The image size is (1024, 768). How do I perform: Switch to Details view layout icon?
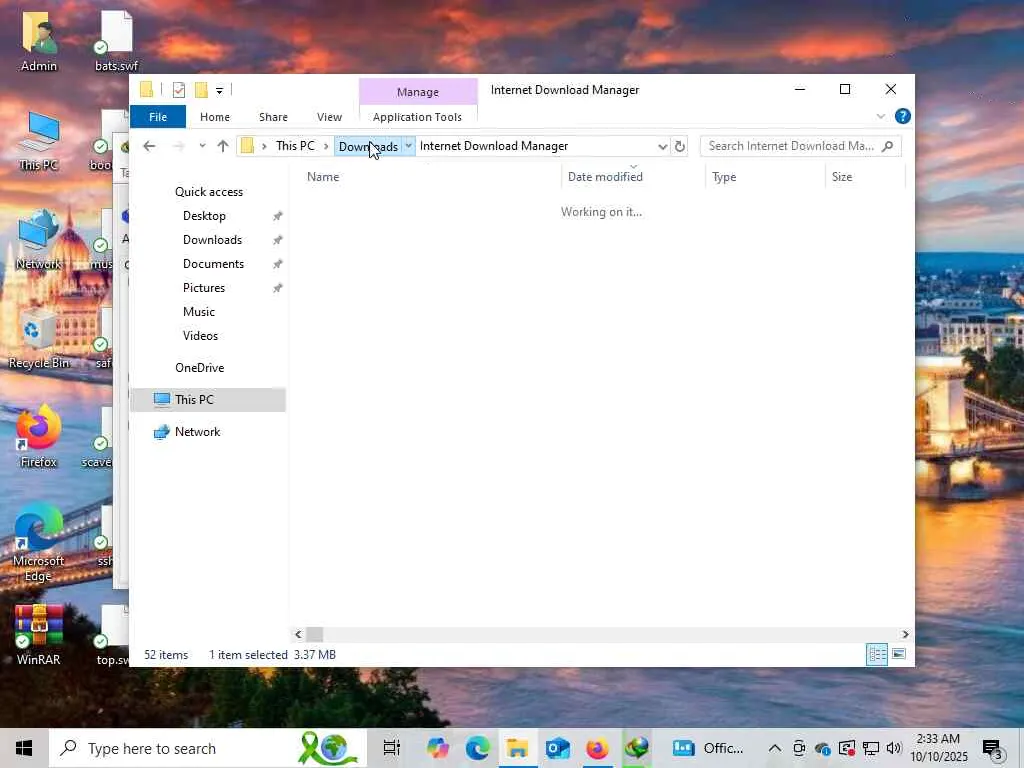click(x=876, y=654)
